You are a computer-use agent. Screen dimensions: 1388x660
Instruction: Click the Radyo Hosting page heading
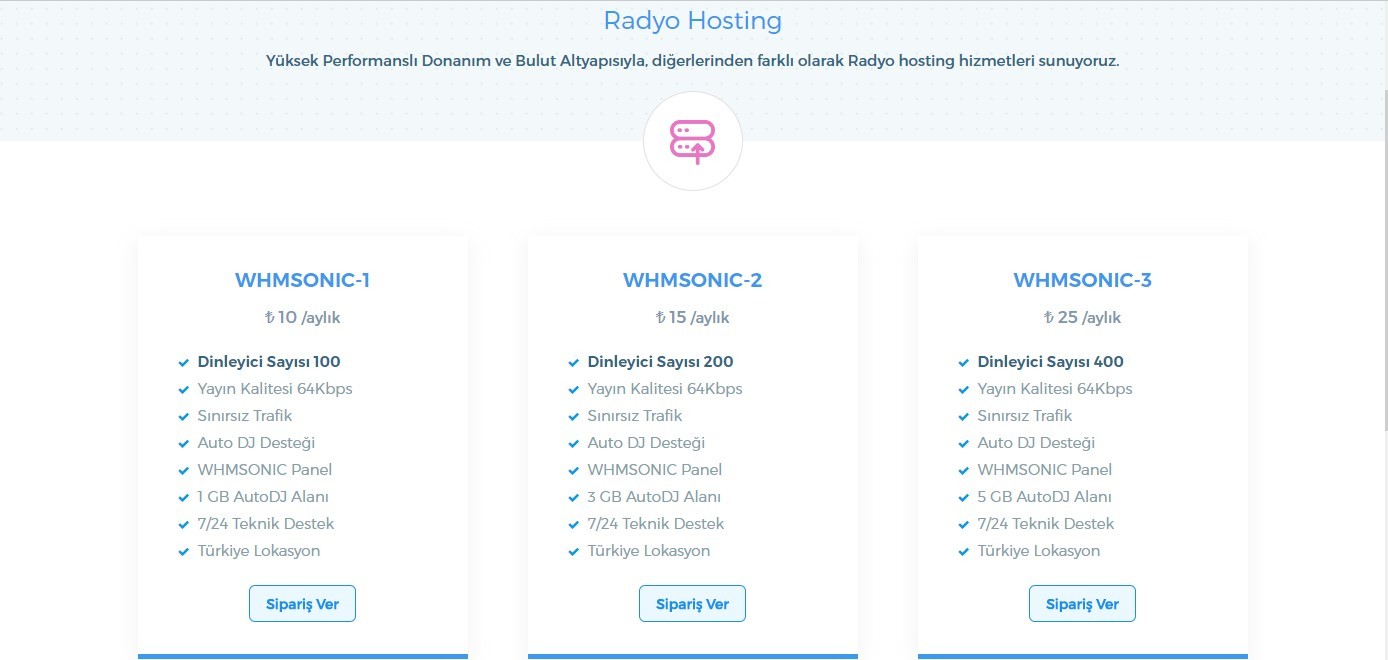click(x=692, y=21)
